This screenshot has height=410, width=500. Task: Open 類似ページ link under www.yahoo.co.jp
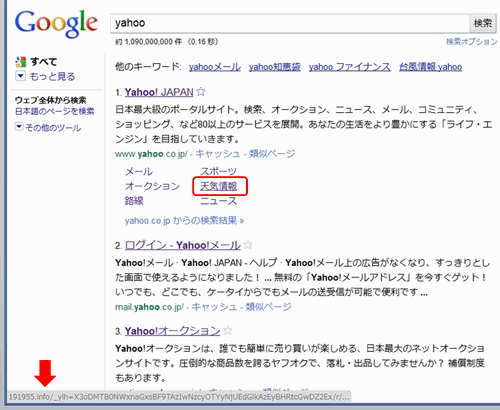pyautogui.click(x=272, y=154)
